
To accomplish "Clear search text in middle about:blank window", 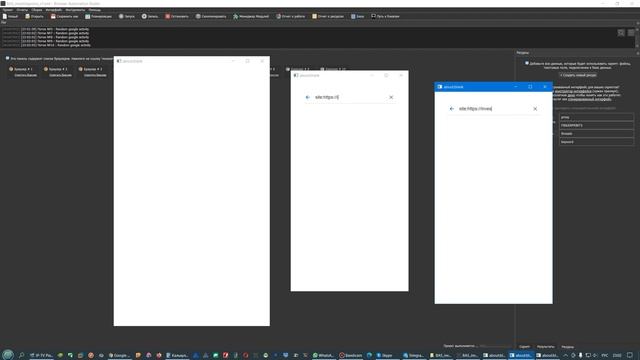I will click(391, 97).
